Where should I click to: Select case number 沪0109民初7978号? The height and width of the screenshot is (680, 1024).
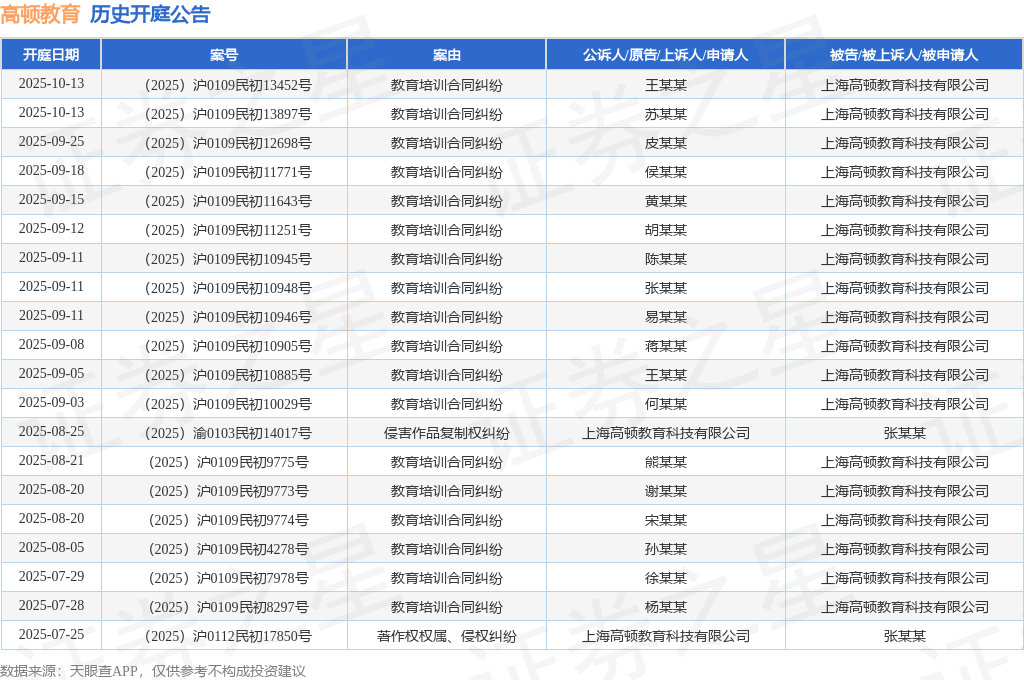click(228, 578)
